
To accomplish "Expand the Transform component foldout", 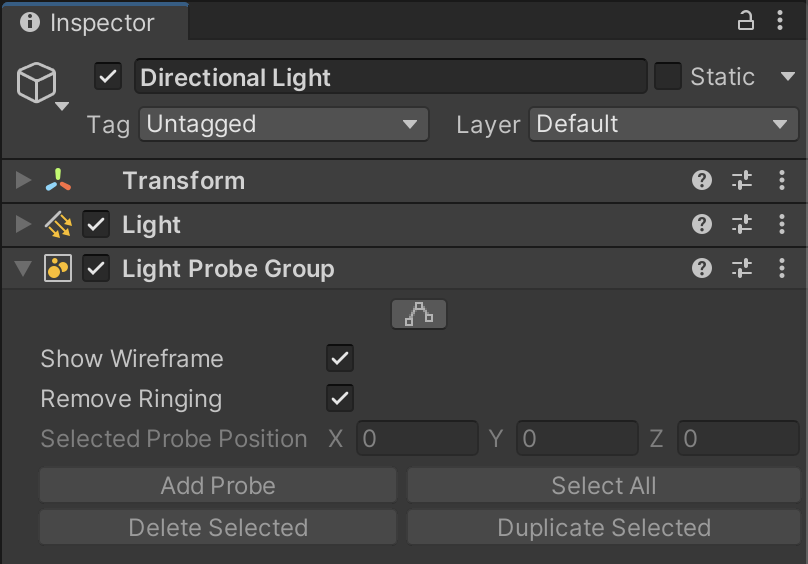I will 24,181.
